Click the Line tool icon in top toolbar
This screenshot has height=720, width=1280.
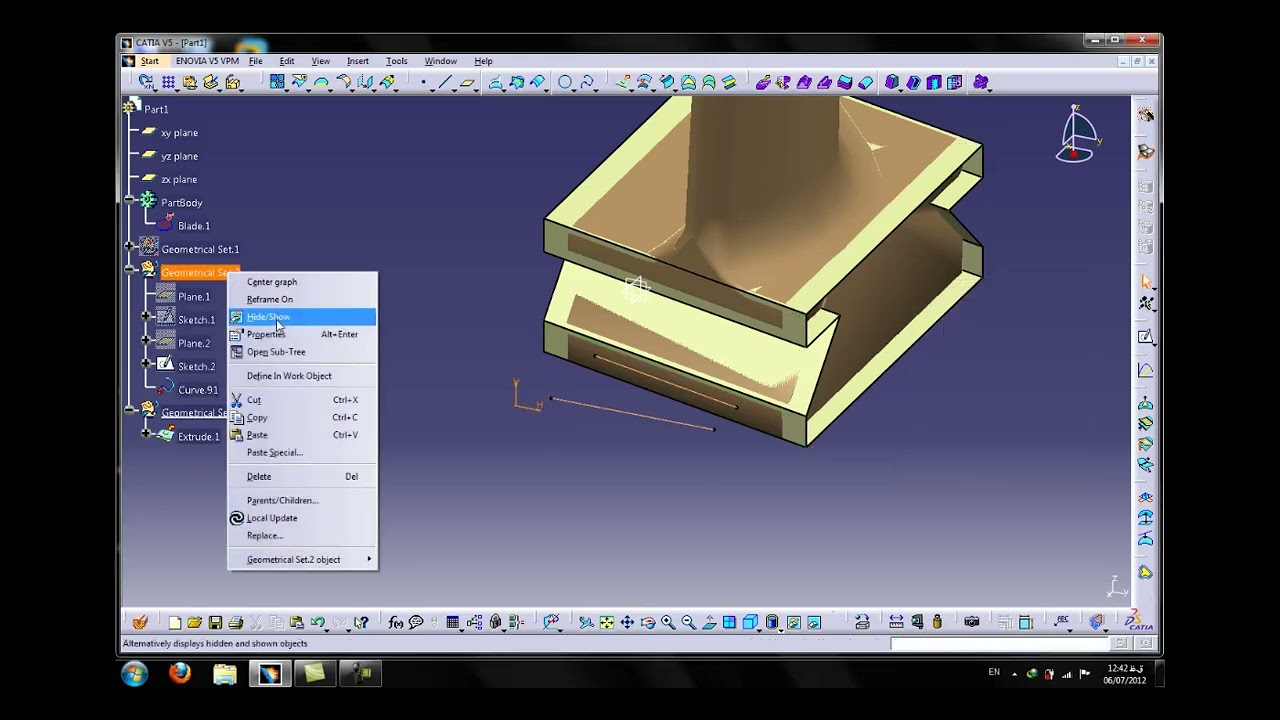[x=445, y=82]
